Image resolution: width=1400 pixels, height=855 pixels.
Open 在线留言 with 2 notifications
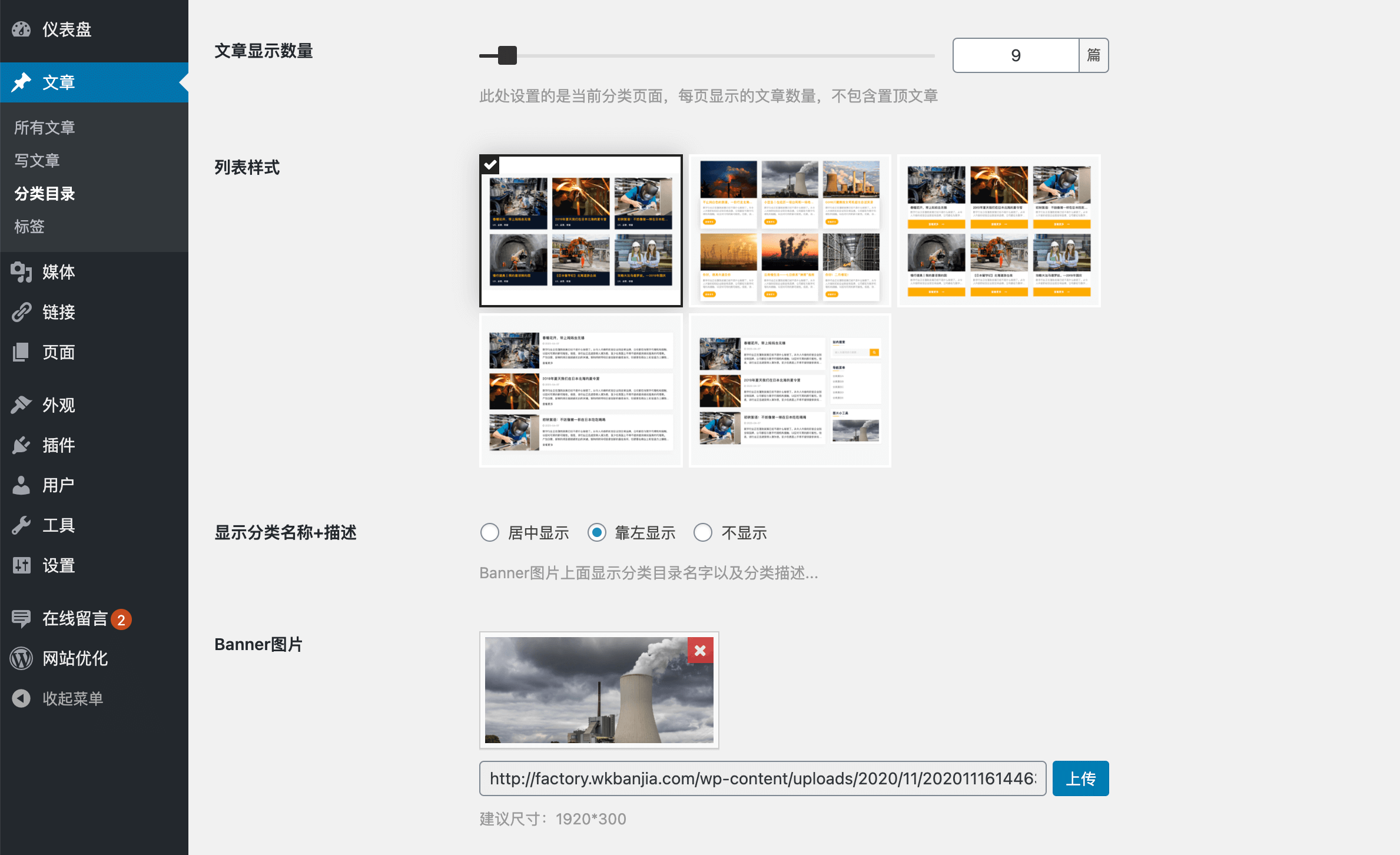pyautogui.click(x=75, y=618)
